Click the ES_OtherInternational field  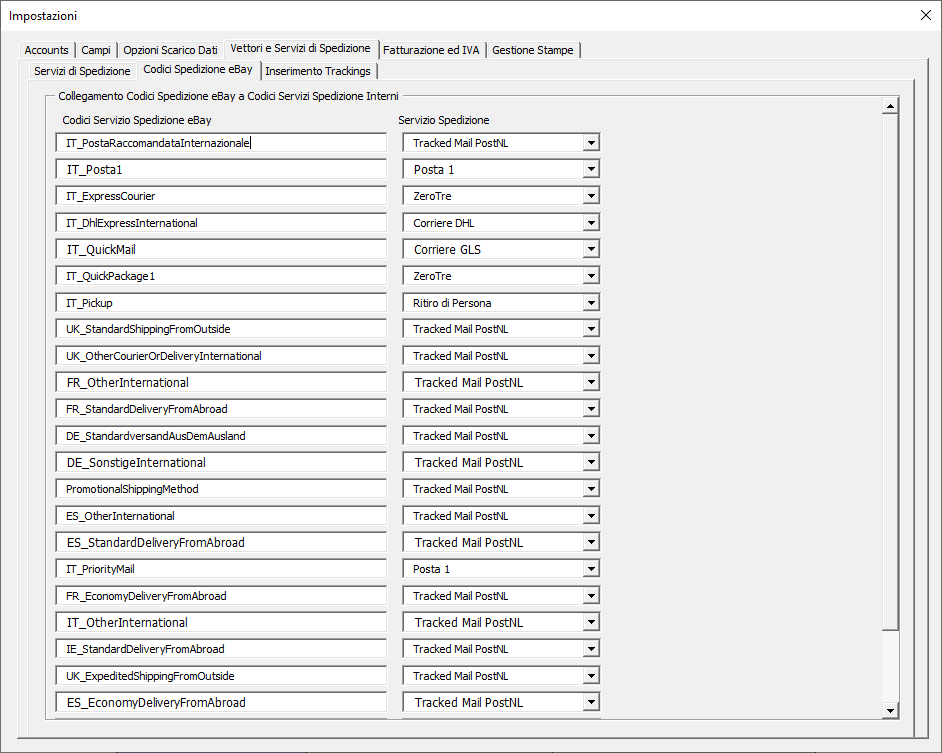click(x=221, y=516)
